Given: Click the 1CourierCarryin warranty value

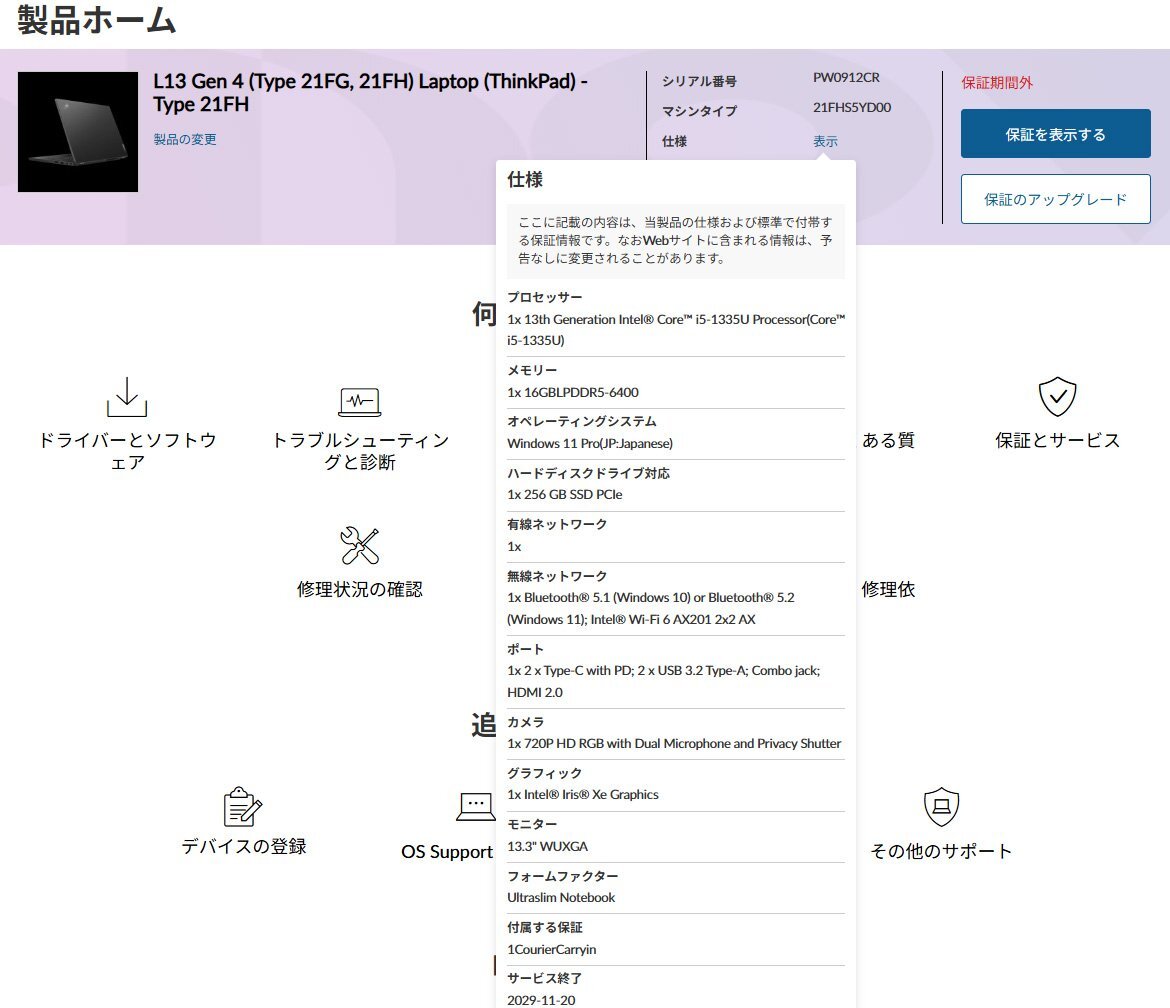Looking at the screenshot, I should pyautogui.click(x=551, y=949).
